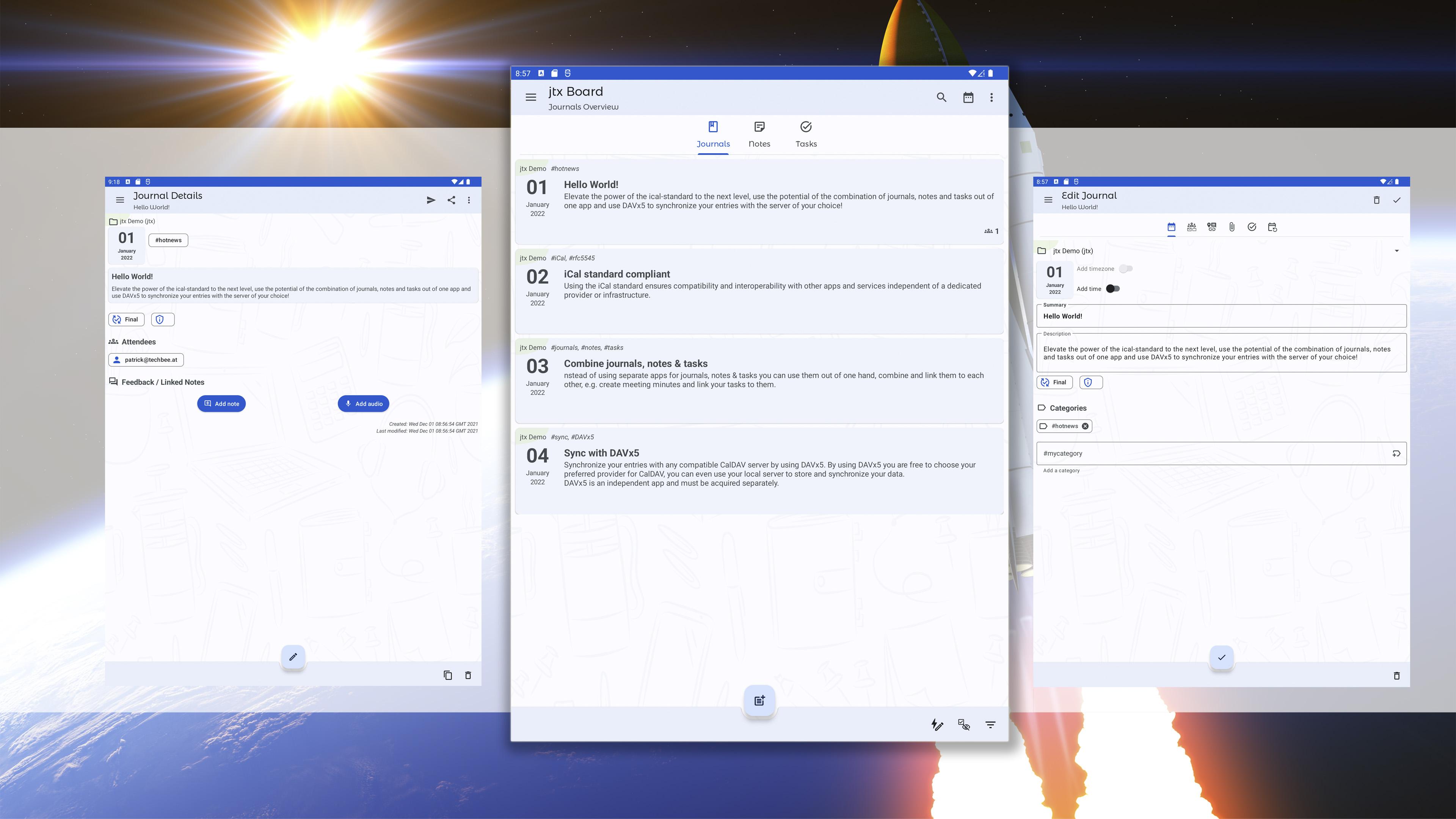Click the Add audio button
Screen dimensions: 1456x819
coord(364,403)
